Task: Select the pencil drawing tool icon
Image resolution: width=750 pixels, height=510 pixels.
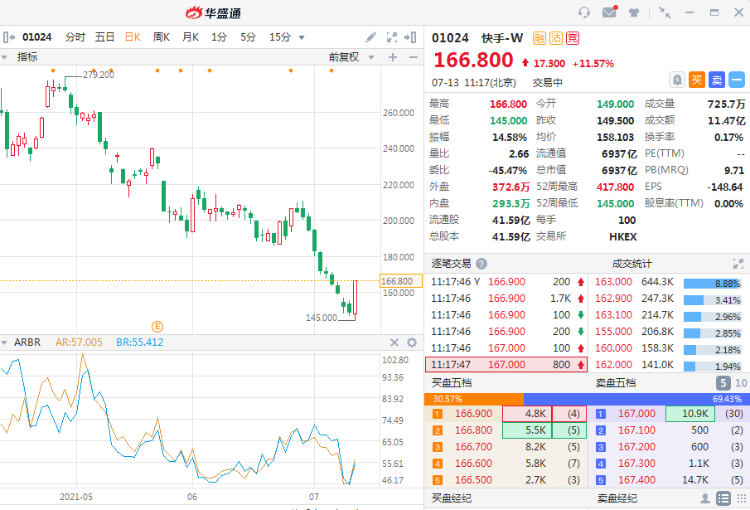Action: point(371,37)
